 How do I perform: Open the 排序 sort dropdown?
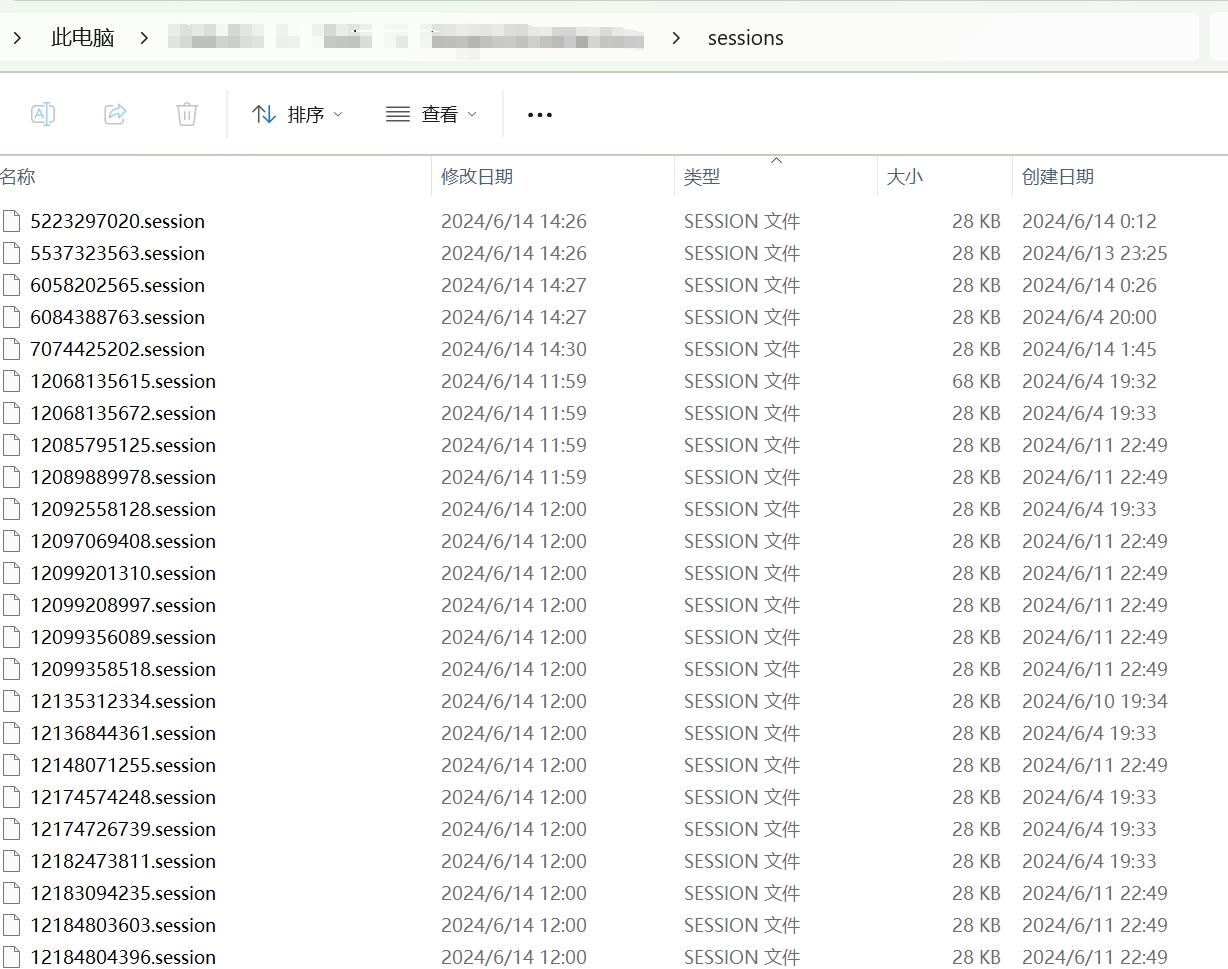click(297, 115)
